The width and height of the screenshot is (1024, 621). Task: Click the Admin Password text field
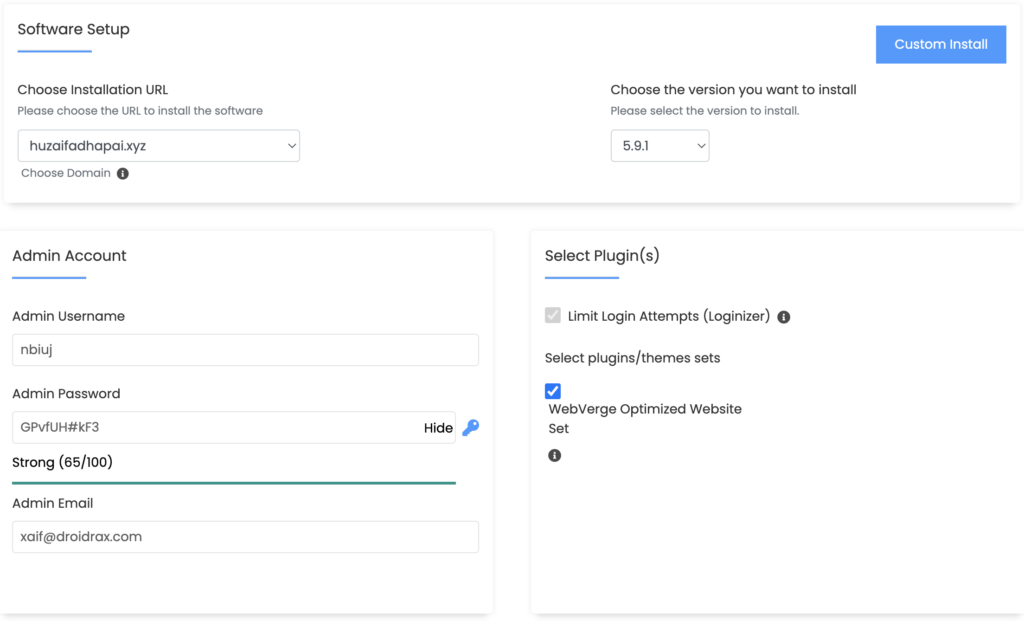click(x=215, y=428)
